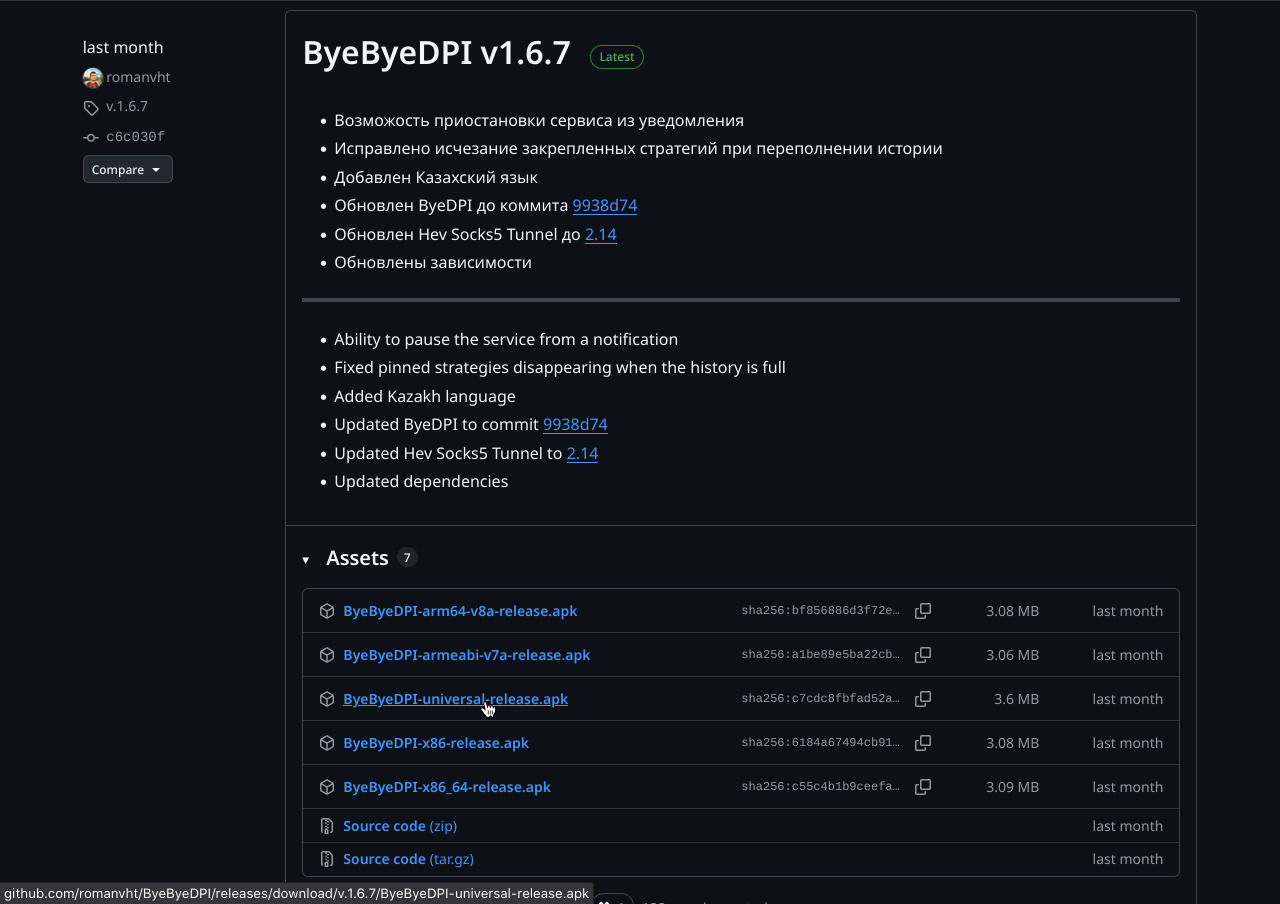Copy SHA256 hash for x86 APK
Viewport: 1280px width, 904px height.
pos(922,743)
